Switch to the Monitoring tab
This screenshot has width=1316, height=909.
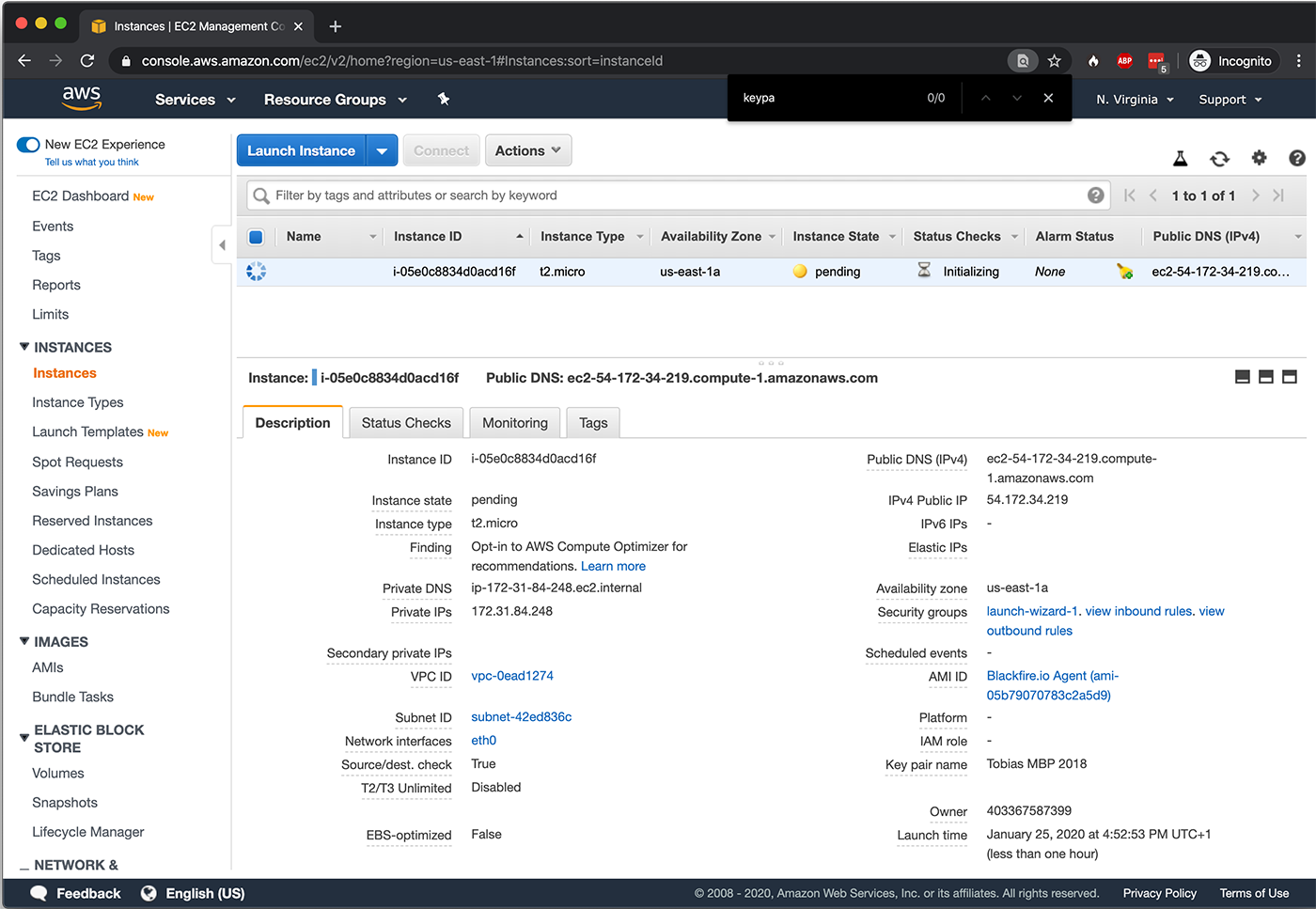click(515, 423)
